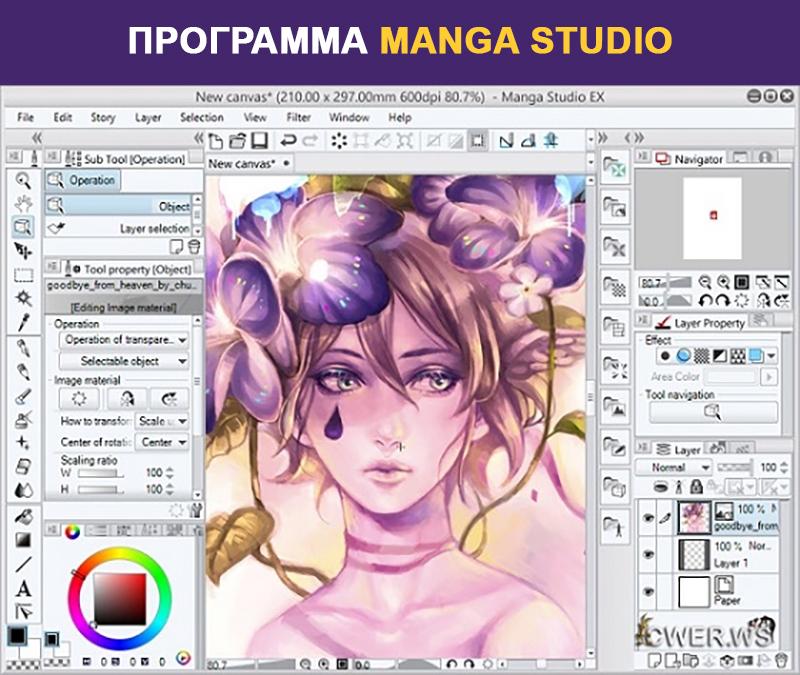Click flip horizontal image material button
Image resolution: width=800 pixels, height=675 pixels.
click(x=127, y=399)
